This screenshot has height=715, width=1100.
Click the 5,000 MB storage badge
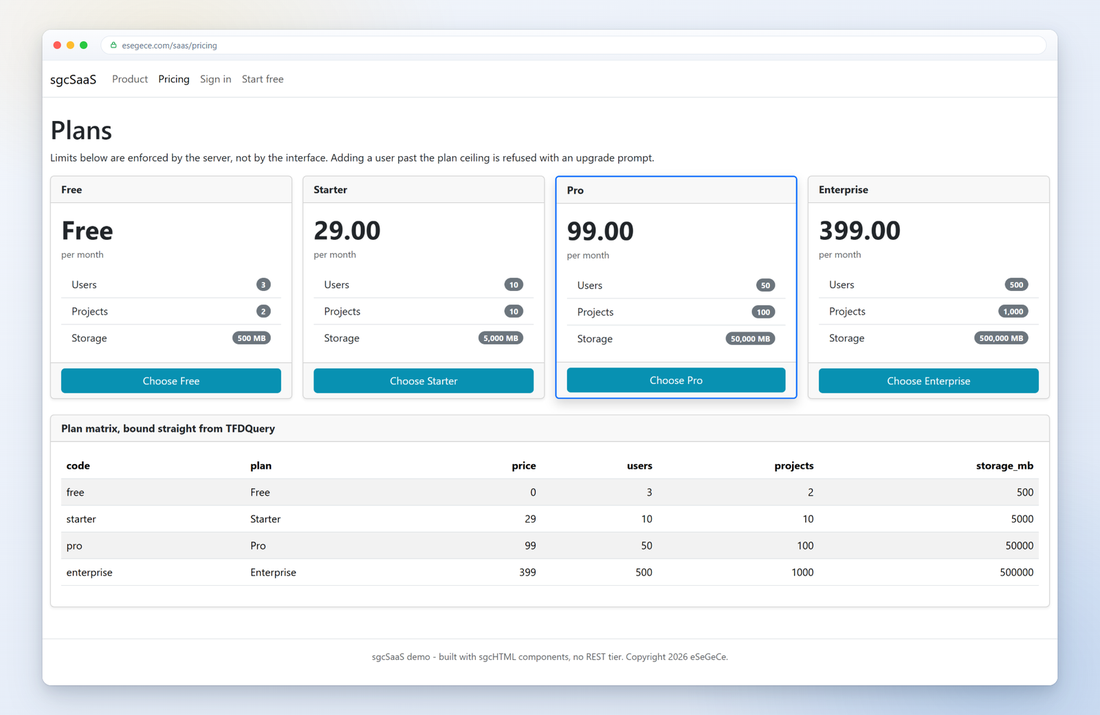[501, 338]
